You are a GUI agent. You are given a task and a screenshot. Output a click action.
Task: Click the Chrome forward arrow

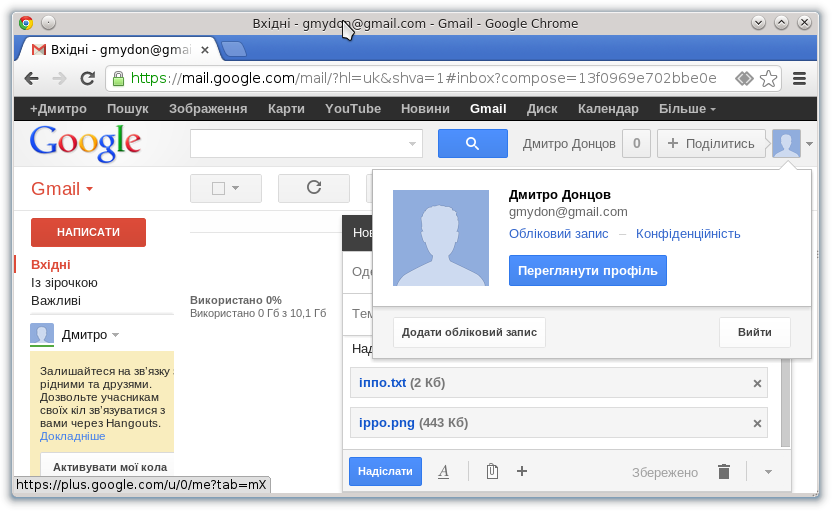click(x=60, y=79)
